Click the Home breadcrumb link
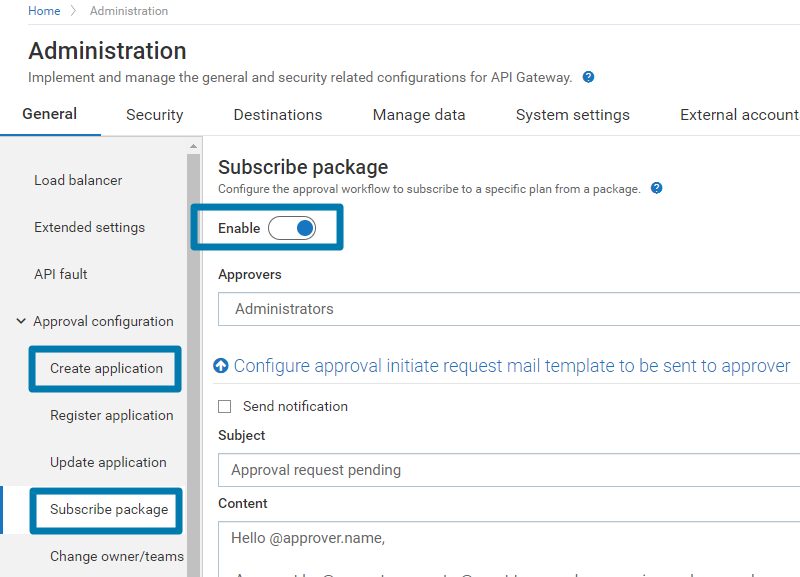The height and width of the screenshot is (577, 800). coord(43,11)
